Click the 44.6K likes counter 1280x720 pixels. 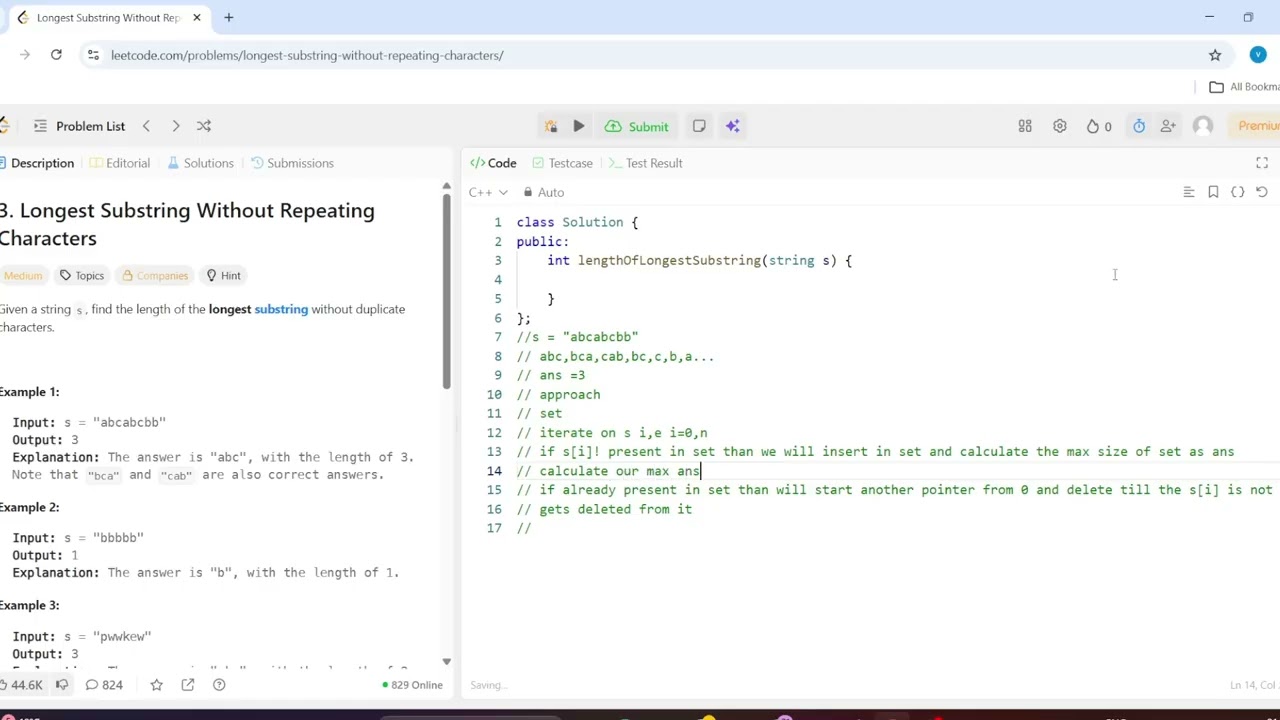[21, 685]
